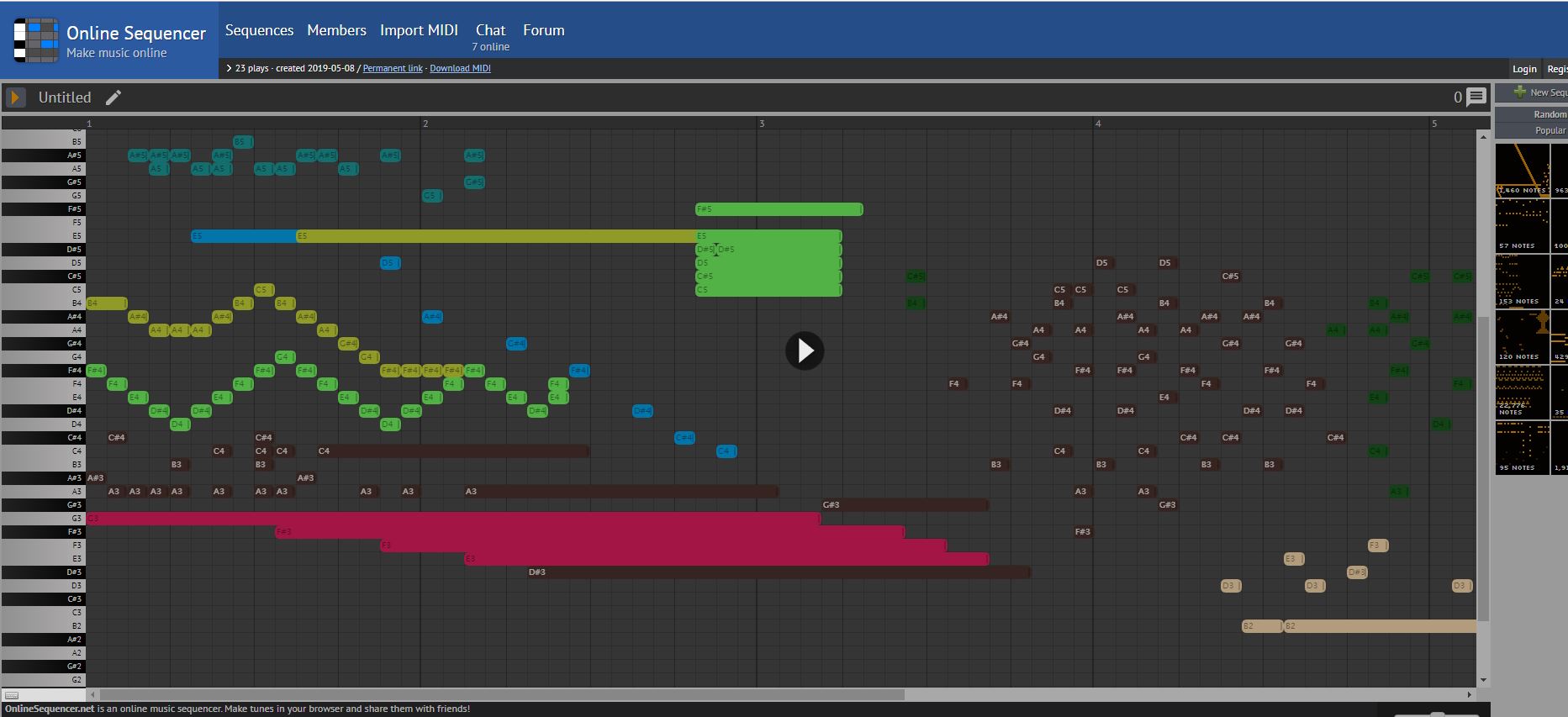Open the Sequences menu
The width and height of the screenshot is (1568, 717).
(x=259, y=30)
